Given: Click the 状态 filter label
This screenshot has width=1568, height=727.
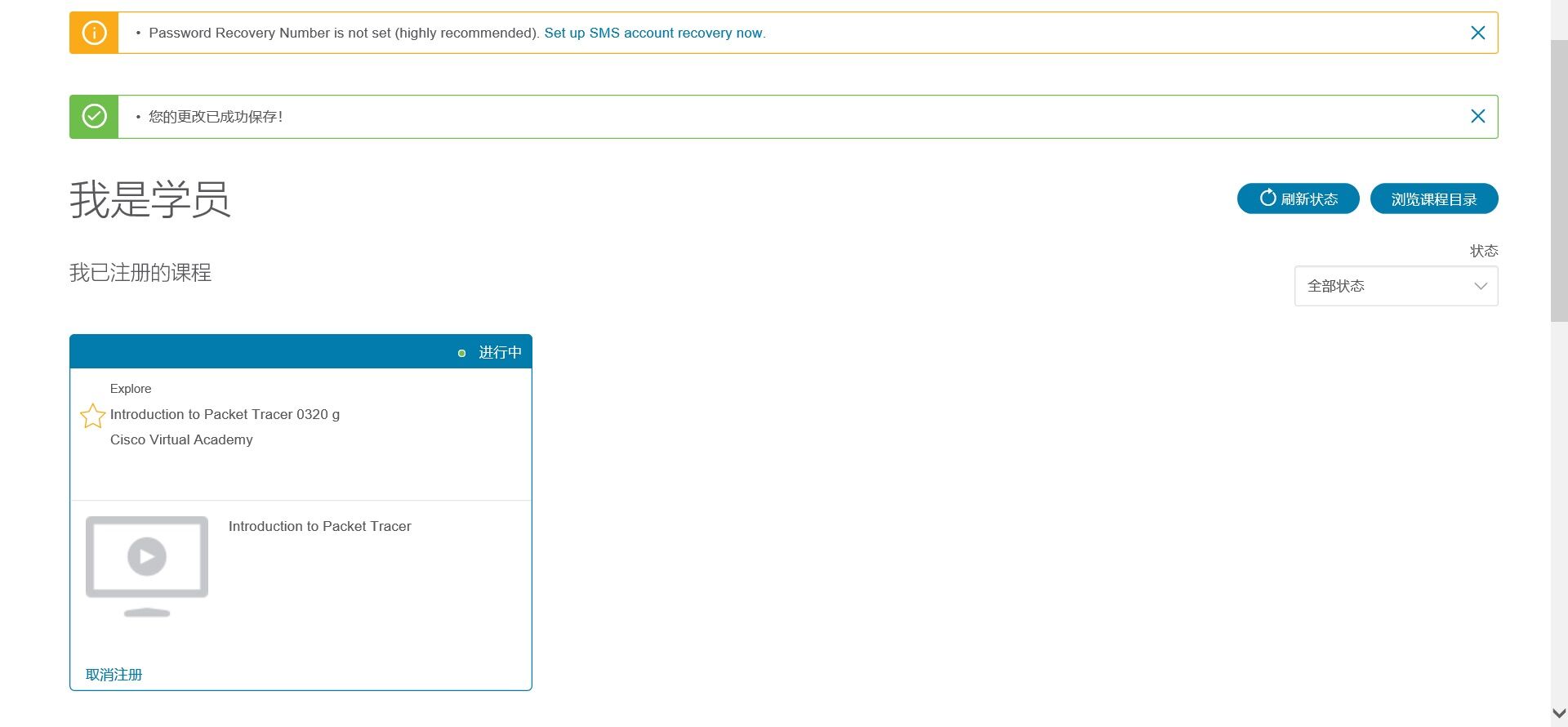Looking at the screenshot, I should click(x=1484, y=251).
